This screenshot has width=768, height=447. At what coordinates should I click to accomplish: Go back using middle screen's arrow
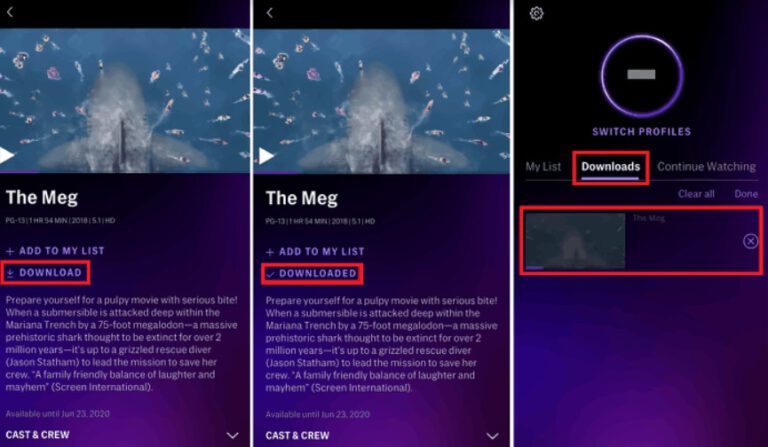tap(269, 13)
